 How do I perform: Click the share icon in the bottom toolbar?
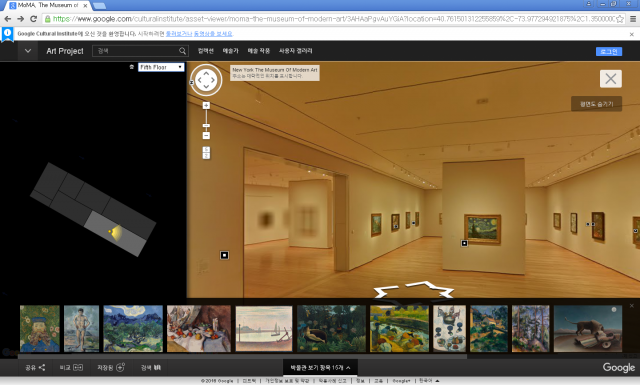click(x=42, y=368)
